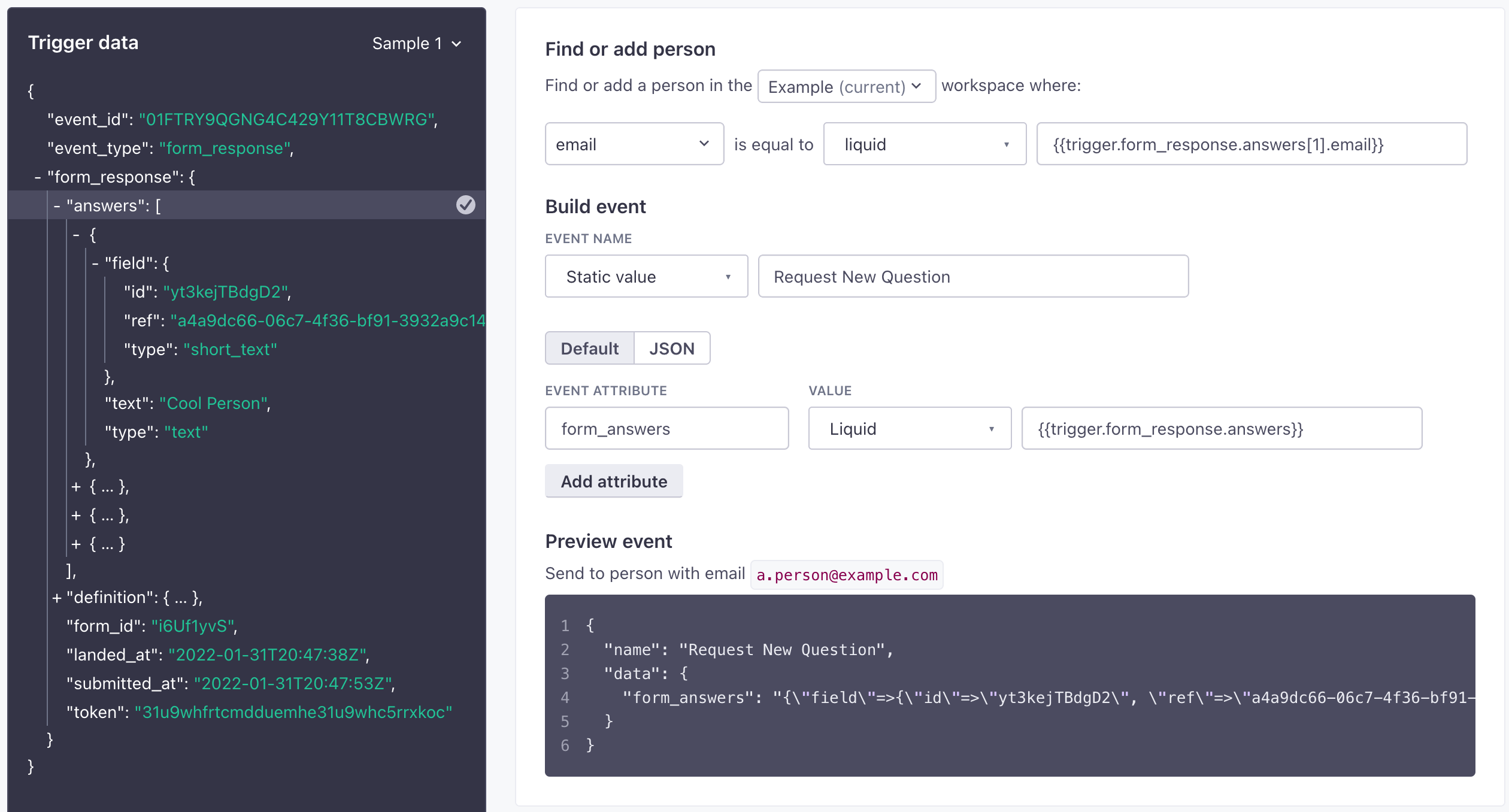Expand the last collapsed answers item
The image size is (1509, 812).
click(x=76, y=544)
